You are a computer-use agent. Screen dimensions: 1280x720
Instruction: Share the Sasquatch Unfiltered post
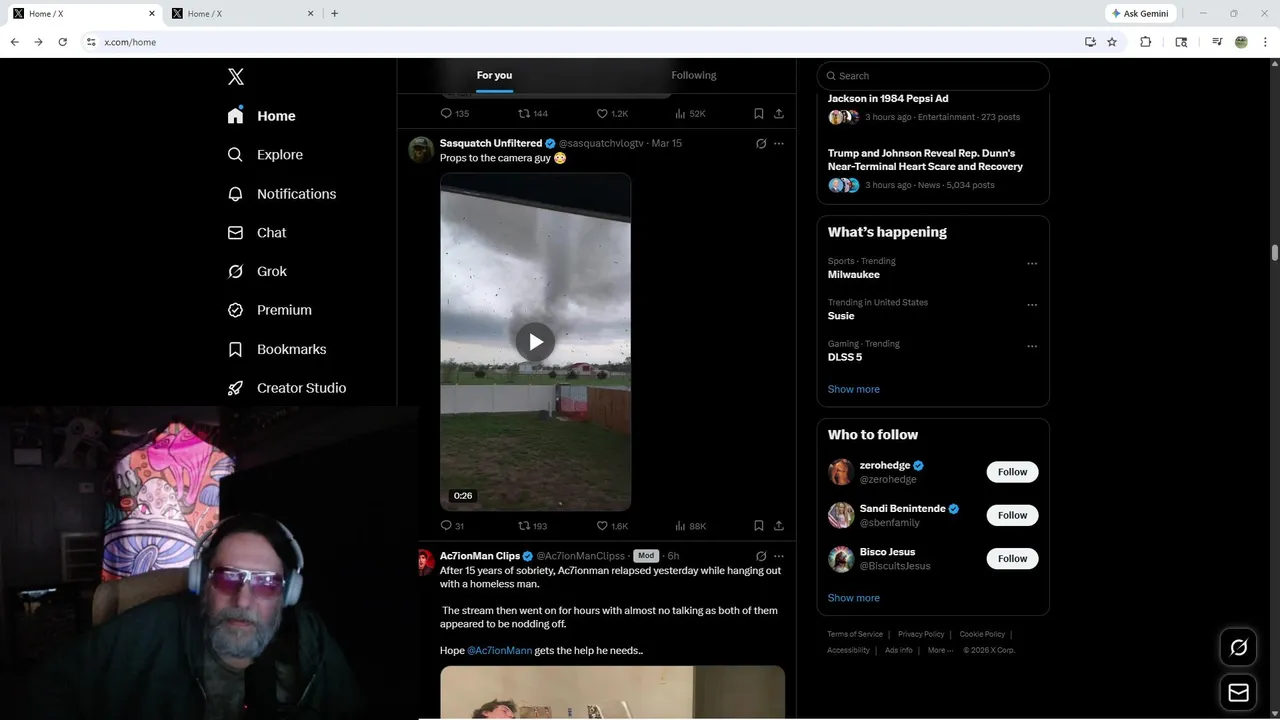[x=779, y=526]
